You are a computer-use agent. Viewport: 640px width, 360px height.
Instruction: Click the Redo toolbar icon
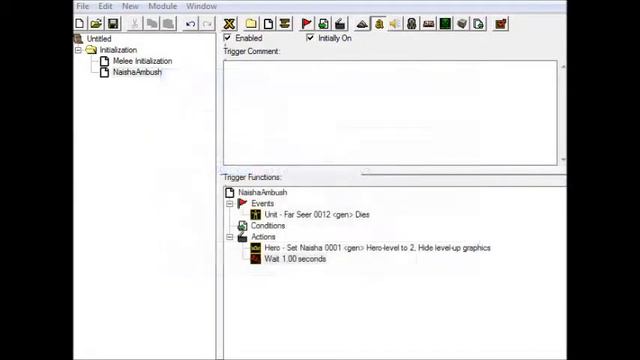[207, 24]
